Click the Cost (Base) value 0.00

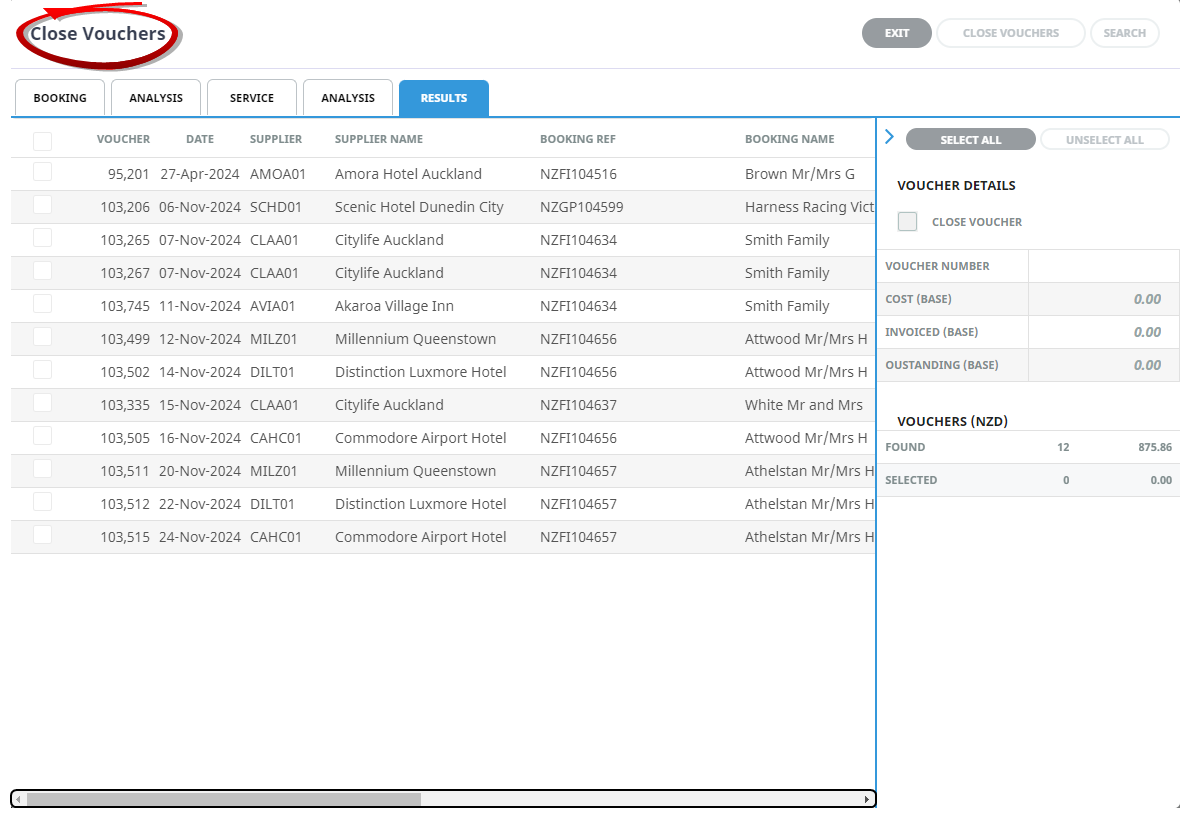1147,299
